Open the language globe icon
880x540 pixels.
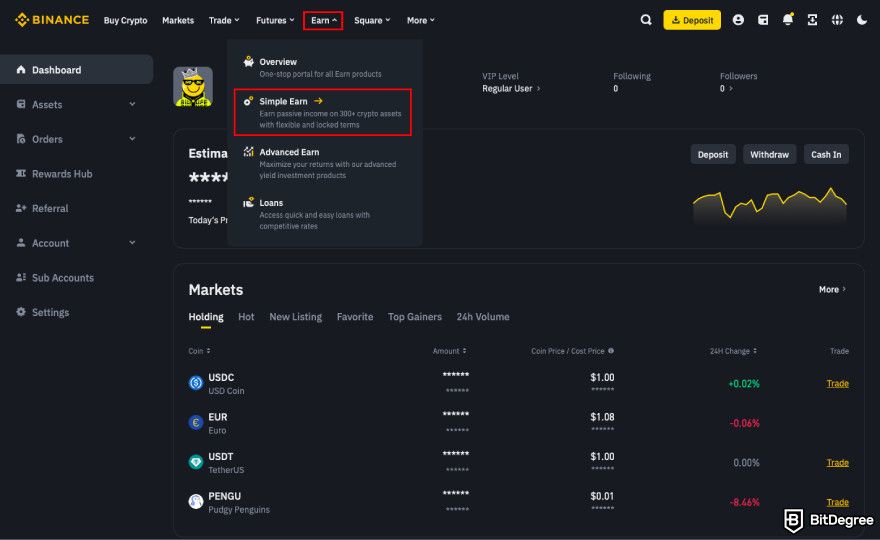click(x=837, y=20)
